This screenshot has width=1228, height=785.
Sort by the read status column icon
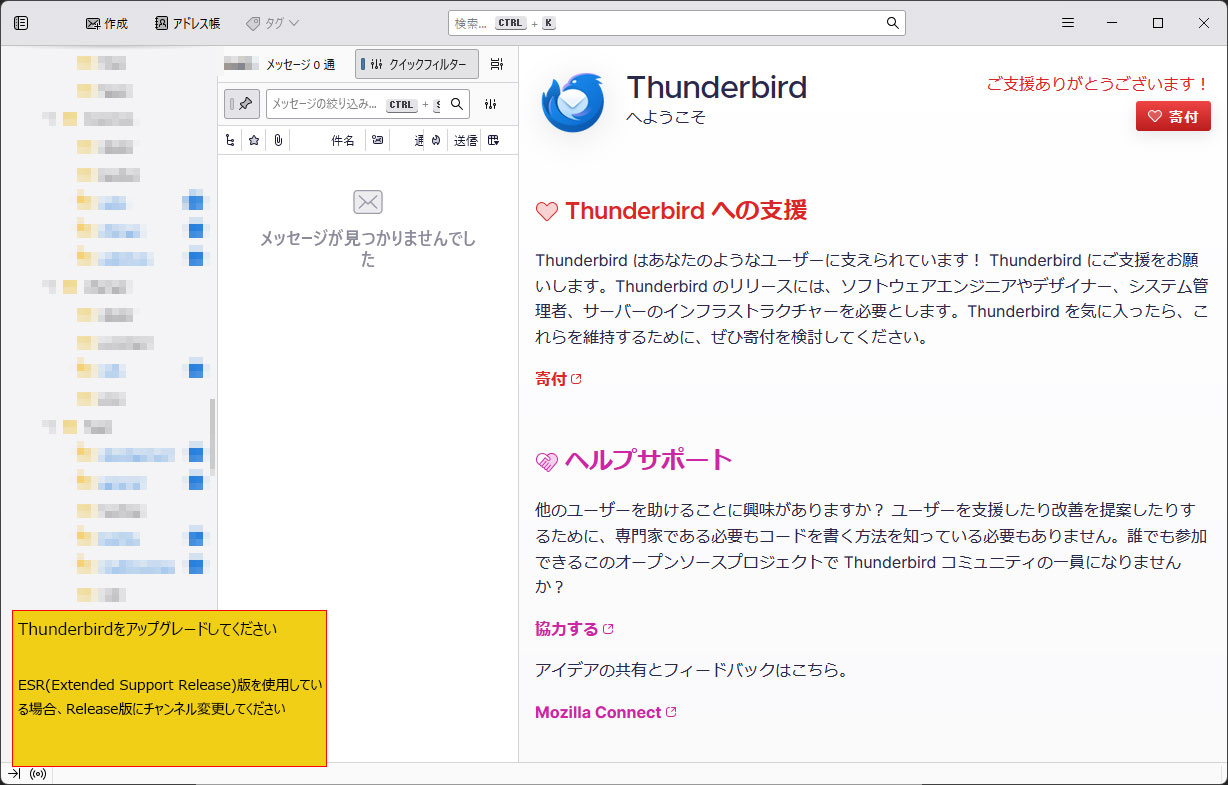[377, 141]
